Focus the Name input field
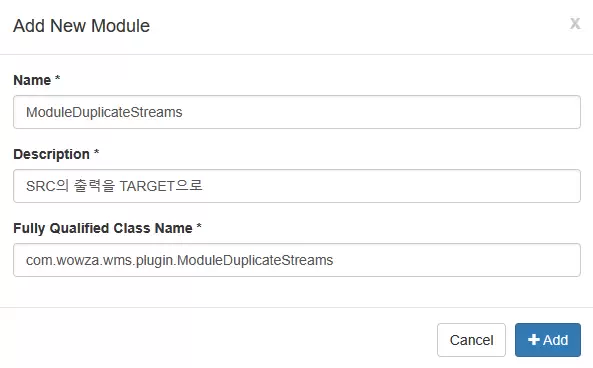Viewport: 593px width, 368px height. 297,112
